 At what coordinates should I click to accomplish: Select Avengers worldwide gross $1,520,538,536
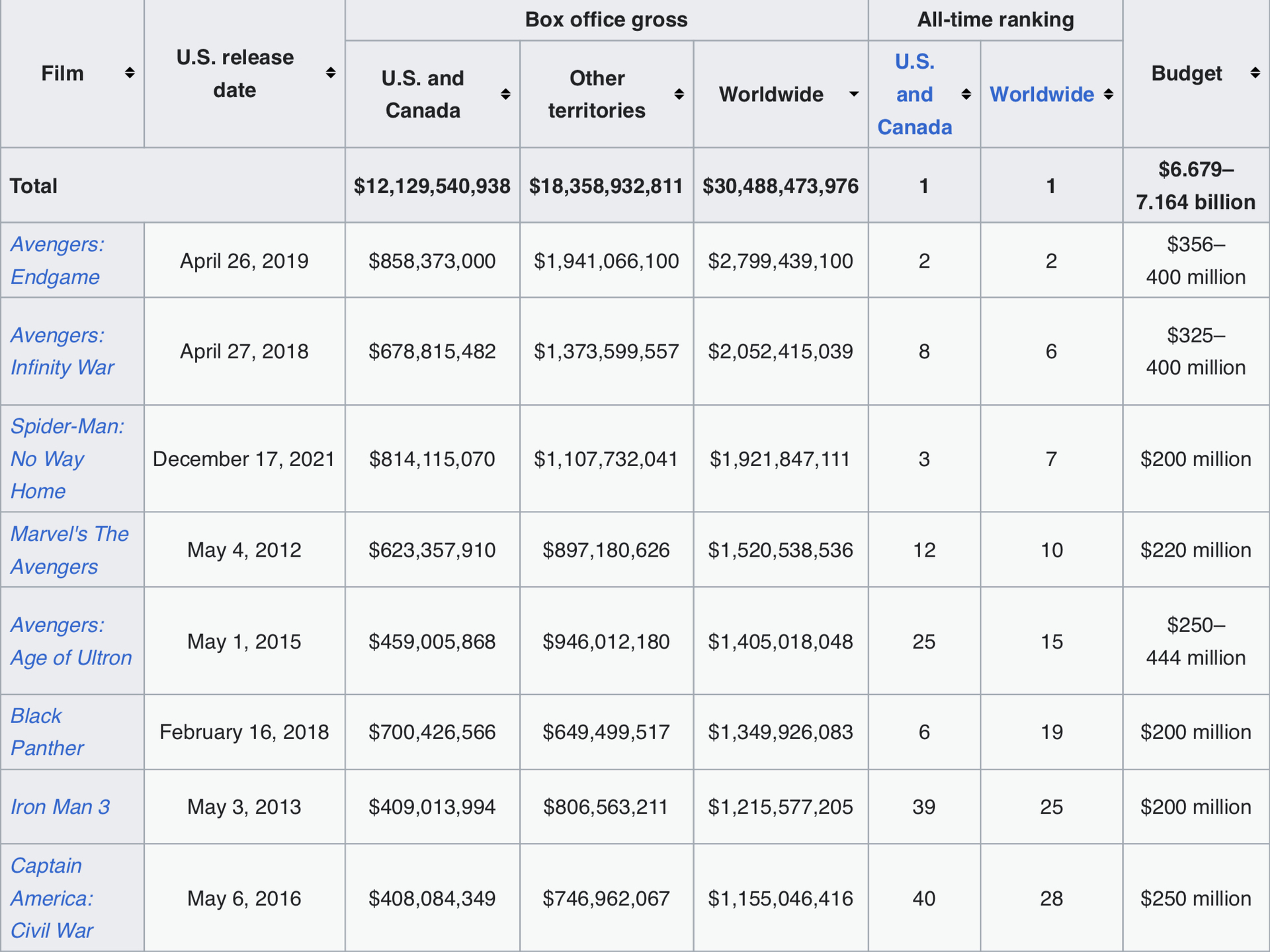[x=781, y=550]
